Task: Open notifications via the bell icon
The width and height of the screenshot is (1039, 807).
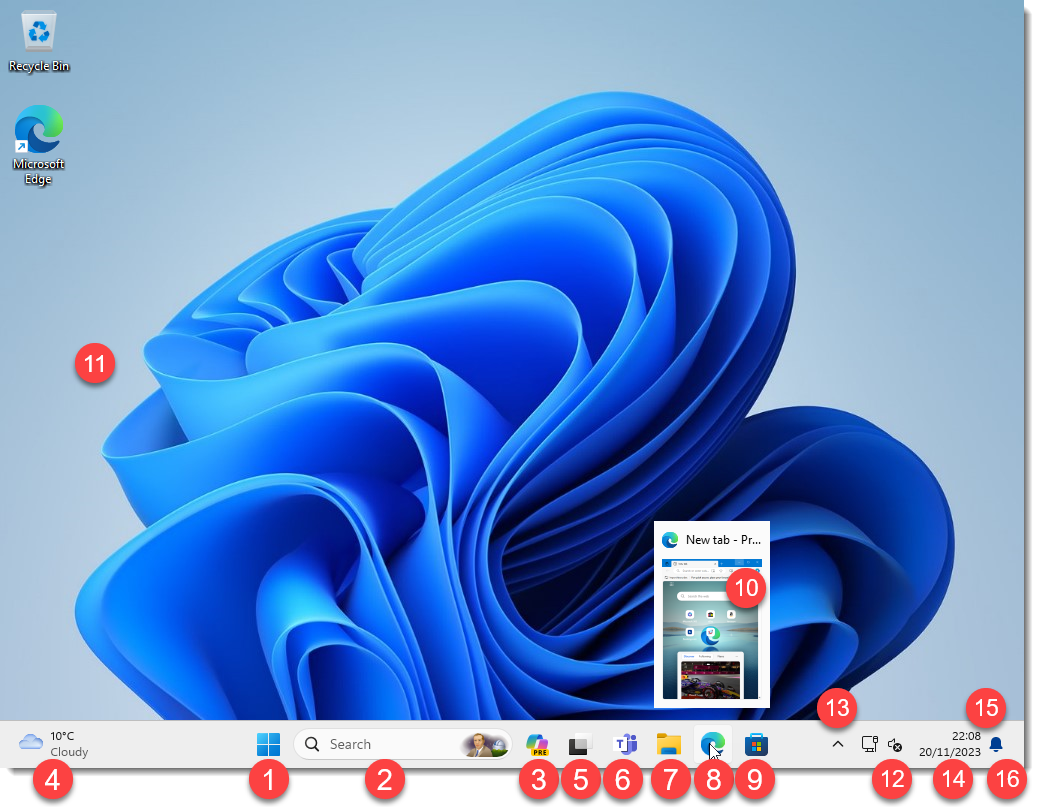Action: click(996, 744)
